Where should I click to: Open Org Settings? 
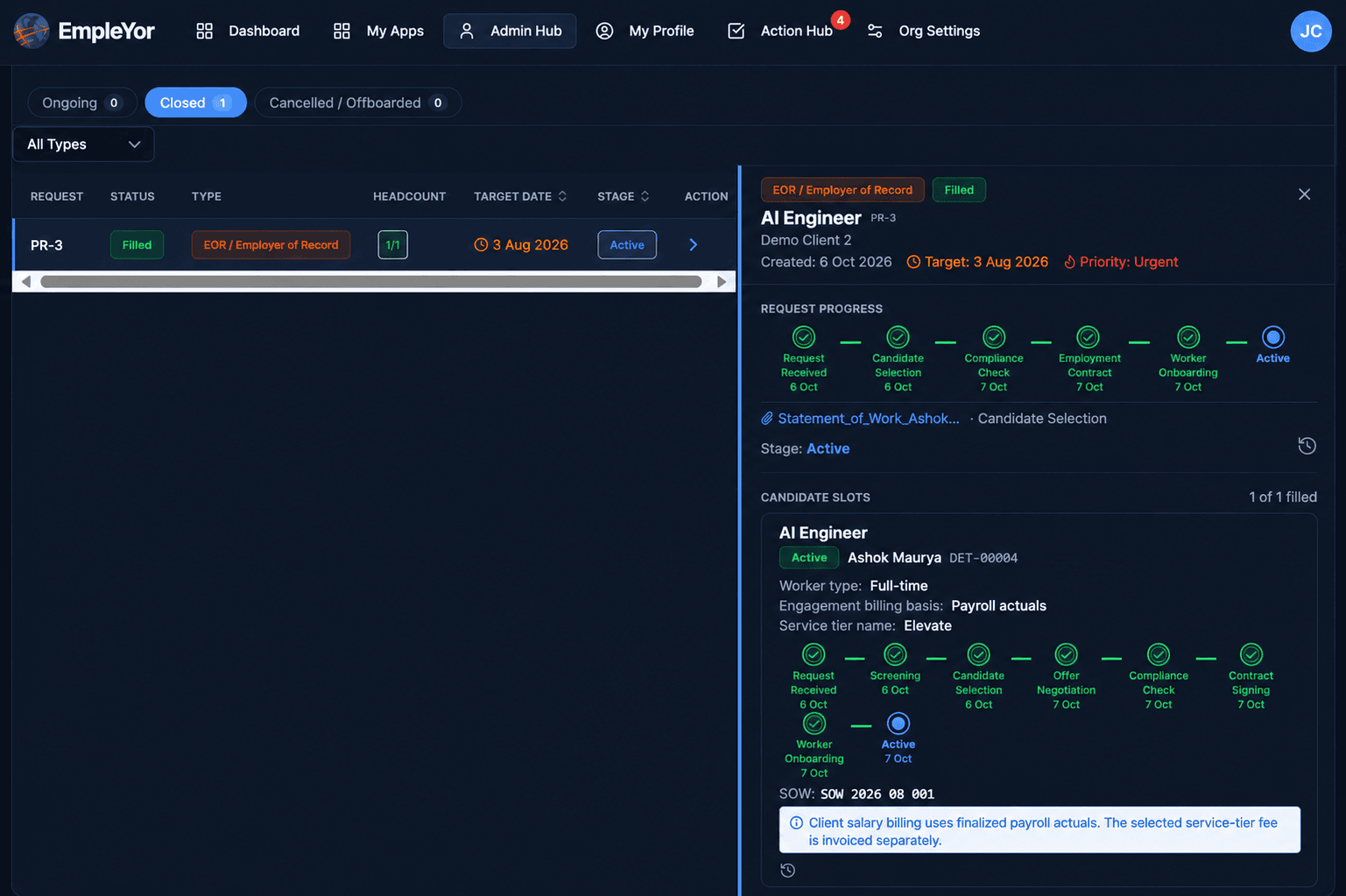pyautogui.click(x=923, y=31)
